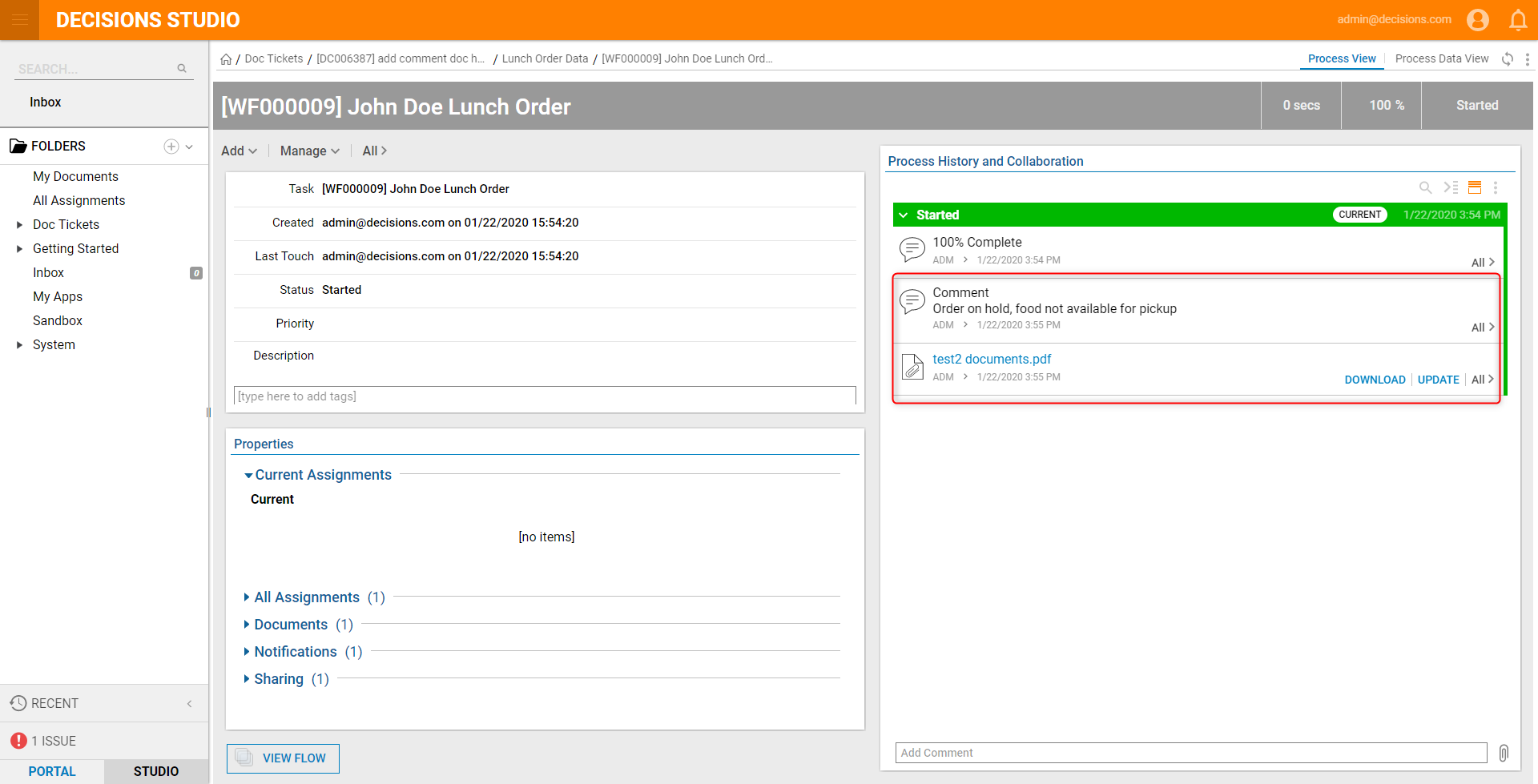Add a new folder with plus icon
This screenshot has width=1538, height=784.
[171, 147]
